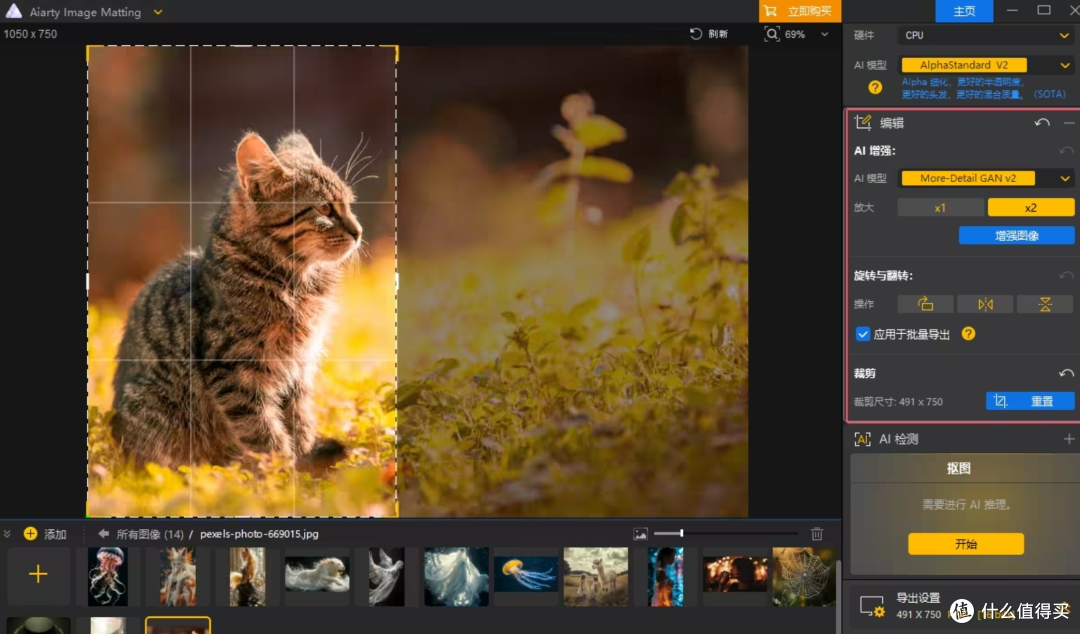Expand the AI 检测 panel
This screenshot has height=634, width=1080.
point(1068,439)
